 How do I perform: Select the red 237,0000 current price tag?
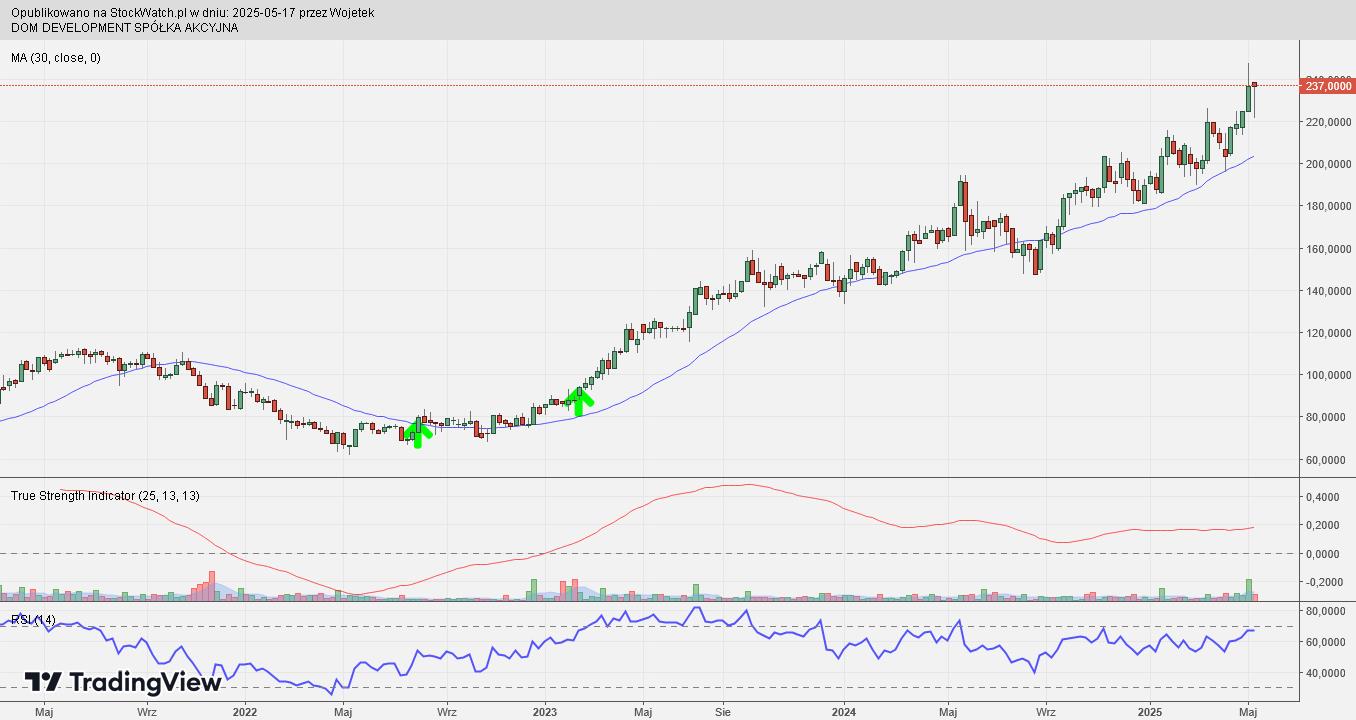1328,87
